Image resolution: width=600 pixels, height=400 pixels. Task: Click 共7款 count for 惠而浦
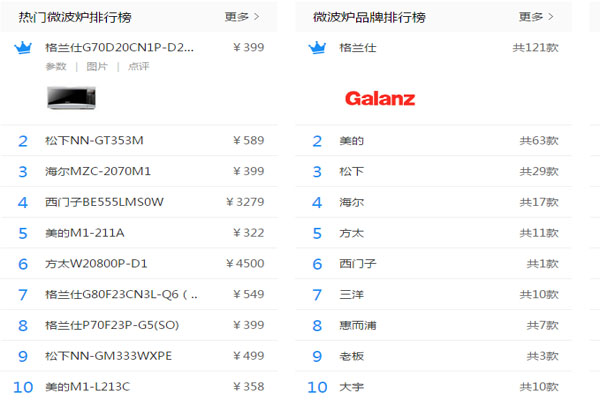point(543,325)
